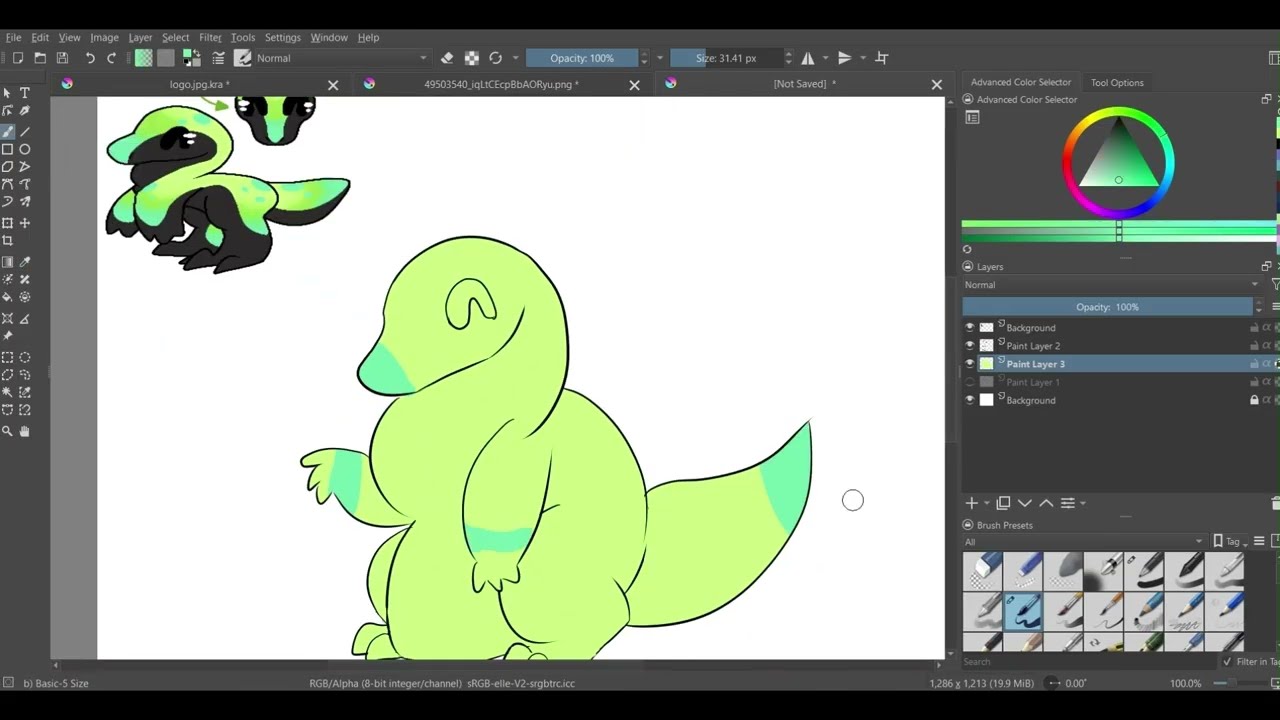
Task: Toggle vertical mirror tool
Action: pos(845,58)
